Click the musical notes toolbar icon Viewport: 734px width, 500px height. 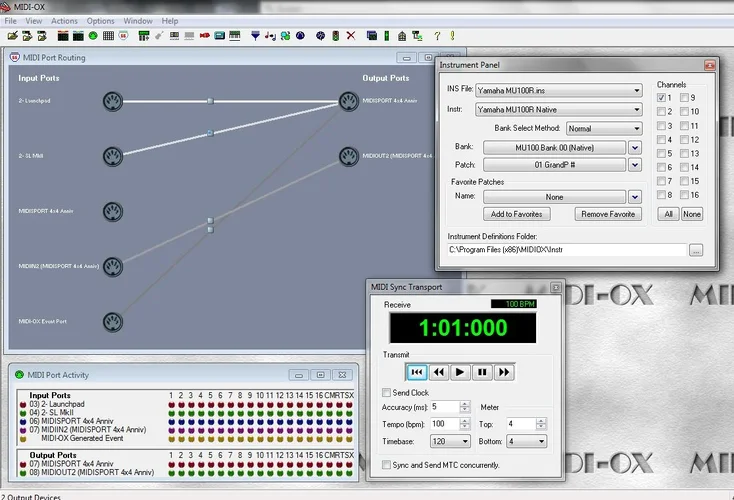pyautogui.click(x=270, y=36)
